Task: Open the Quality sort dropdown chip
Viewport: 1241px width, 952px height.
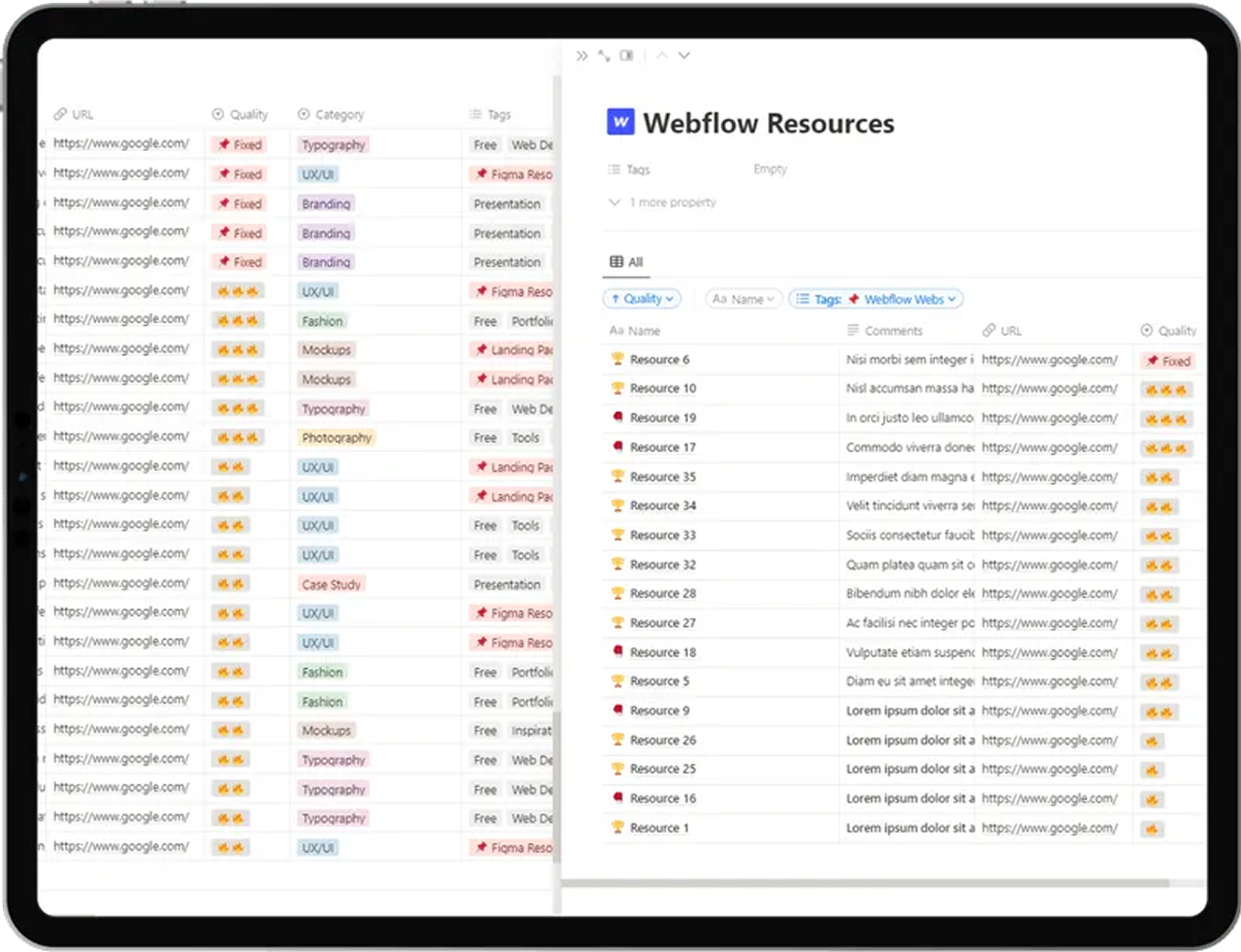Action: [642, 298]
